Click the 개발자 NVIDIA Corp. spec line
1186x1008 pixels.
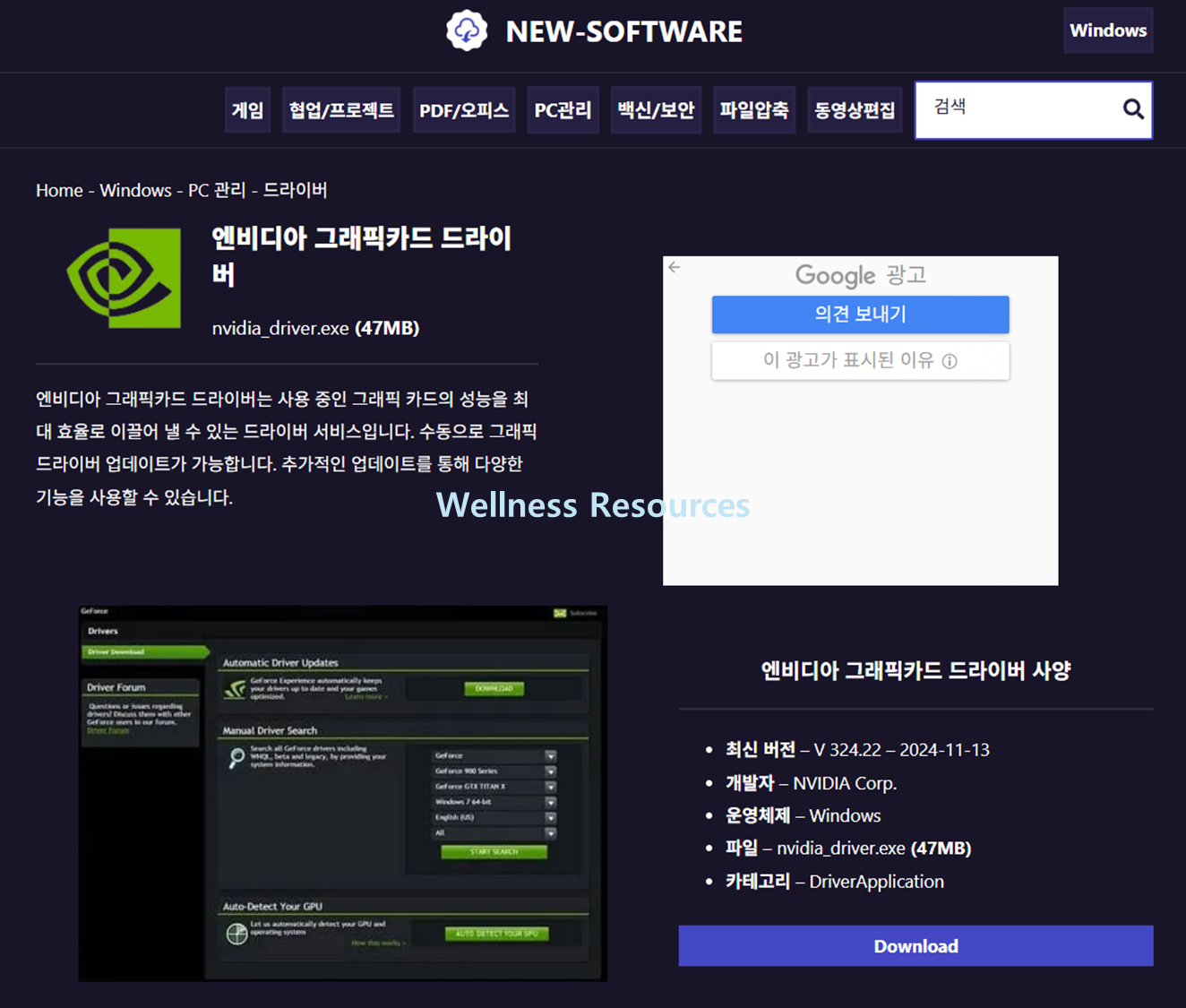tap(811, 783)
